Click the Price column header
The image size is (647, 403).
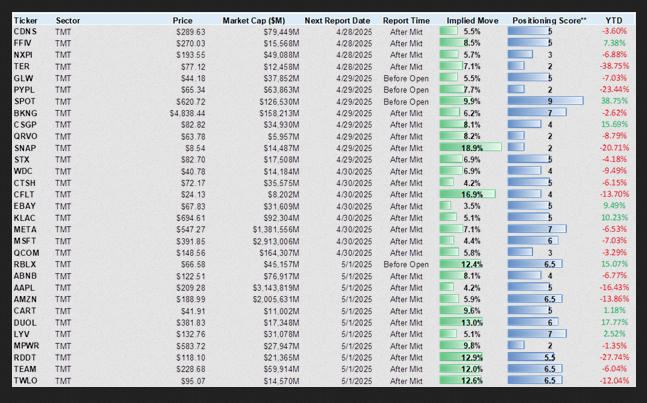pos(182,21)
